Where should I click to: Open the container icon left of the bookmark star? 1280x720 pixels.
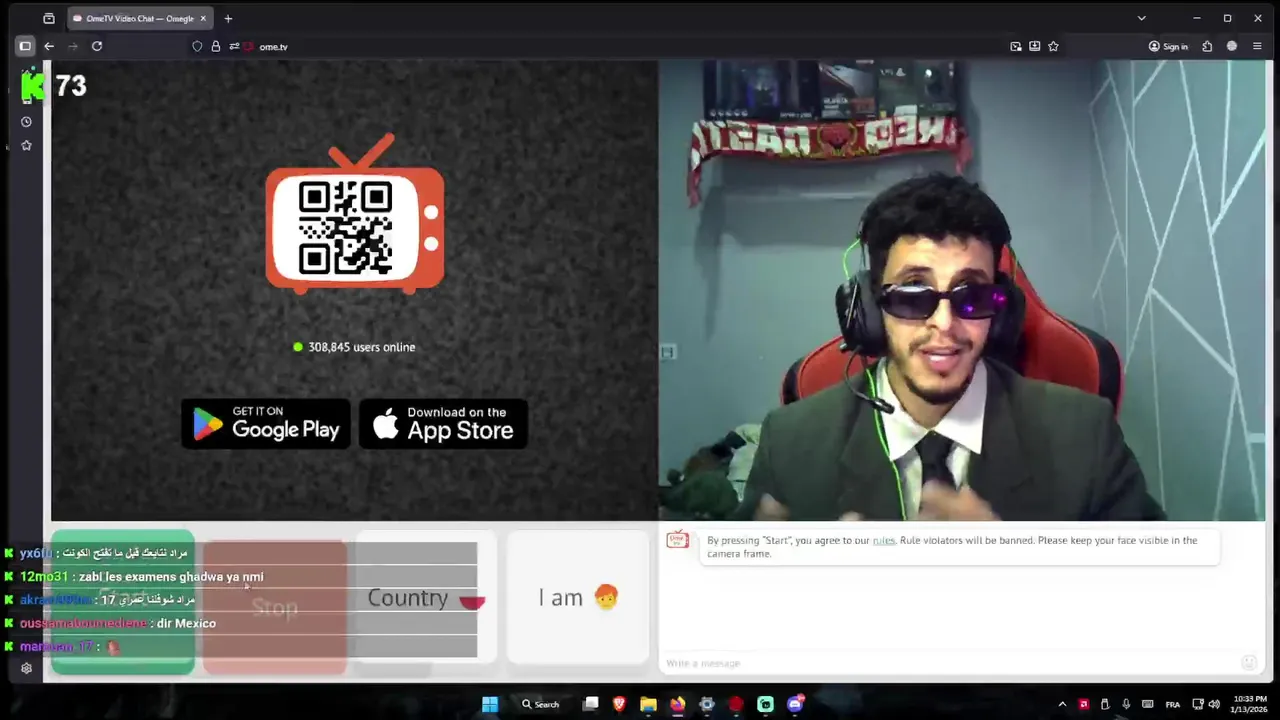click(1034, 46)
